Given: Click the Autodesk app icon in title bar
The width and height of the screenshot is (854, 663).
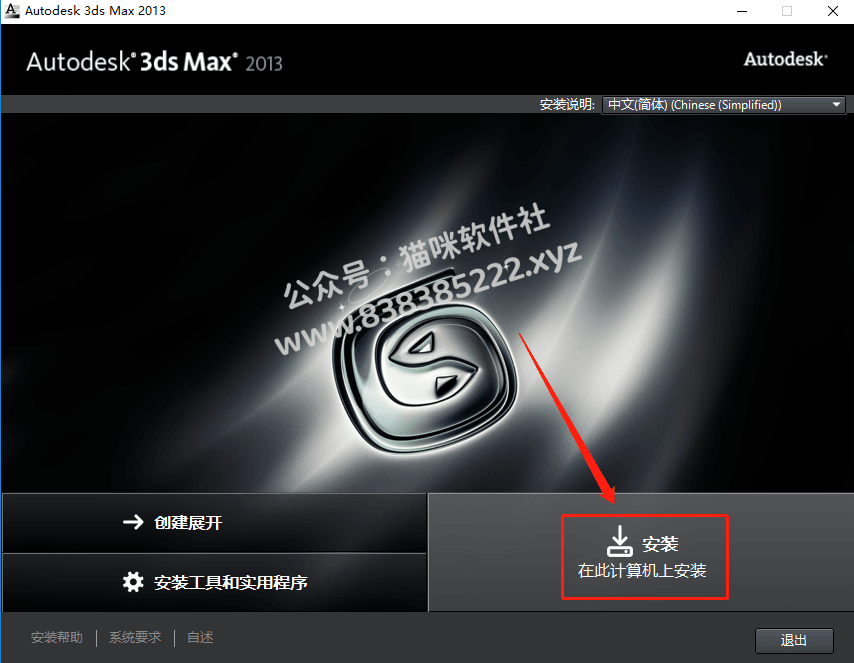Looking at the screenshot, I should click(x=11, y=11).
